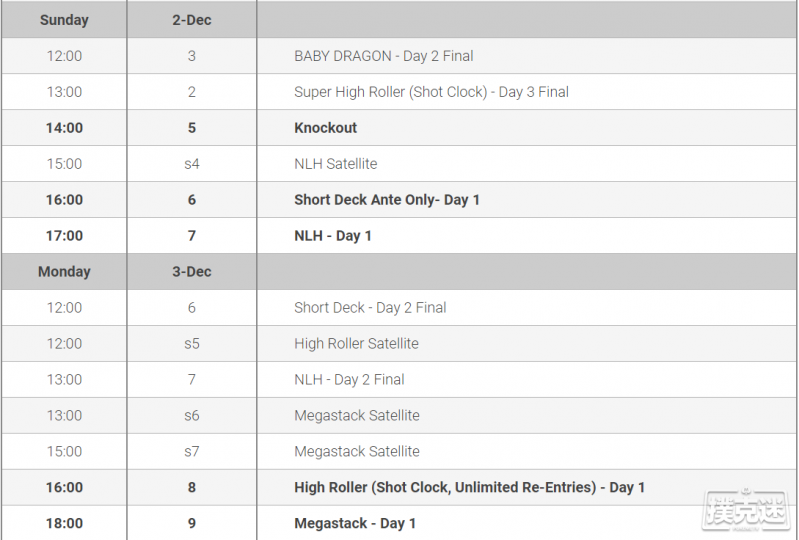Click Short Deck - Day 2 Final event
The image size is (799, 540).
point(370,308)
